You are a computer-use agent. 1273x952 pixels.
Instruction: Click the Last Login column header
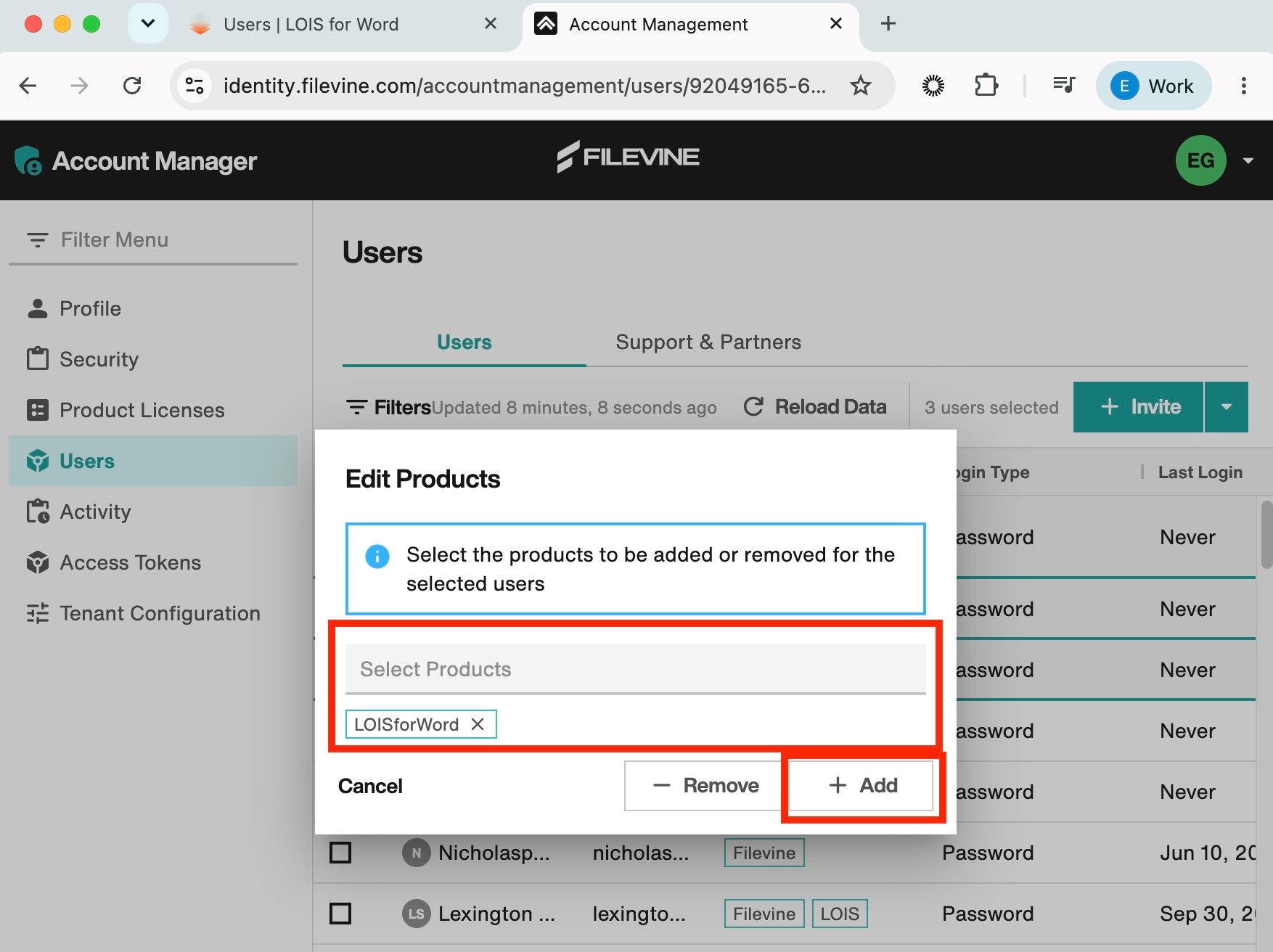[x=1200, y=472]
